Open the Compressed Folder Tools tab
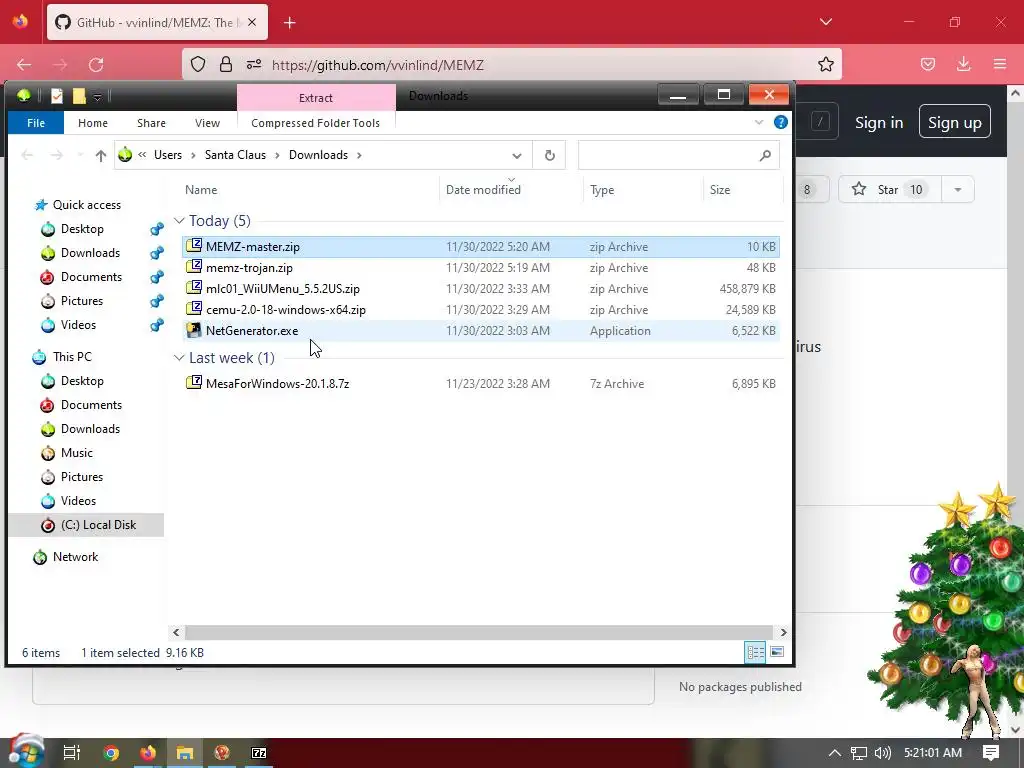Viewport: 1024px width, 768px height. point(315,123)
